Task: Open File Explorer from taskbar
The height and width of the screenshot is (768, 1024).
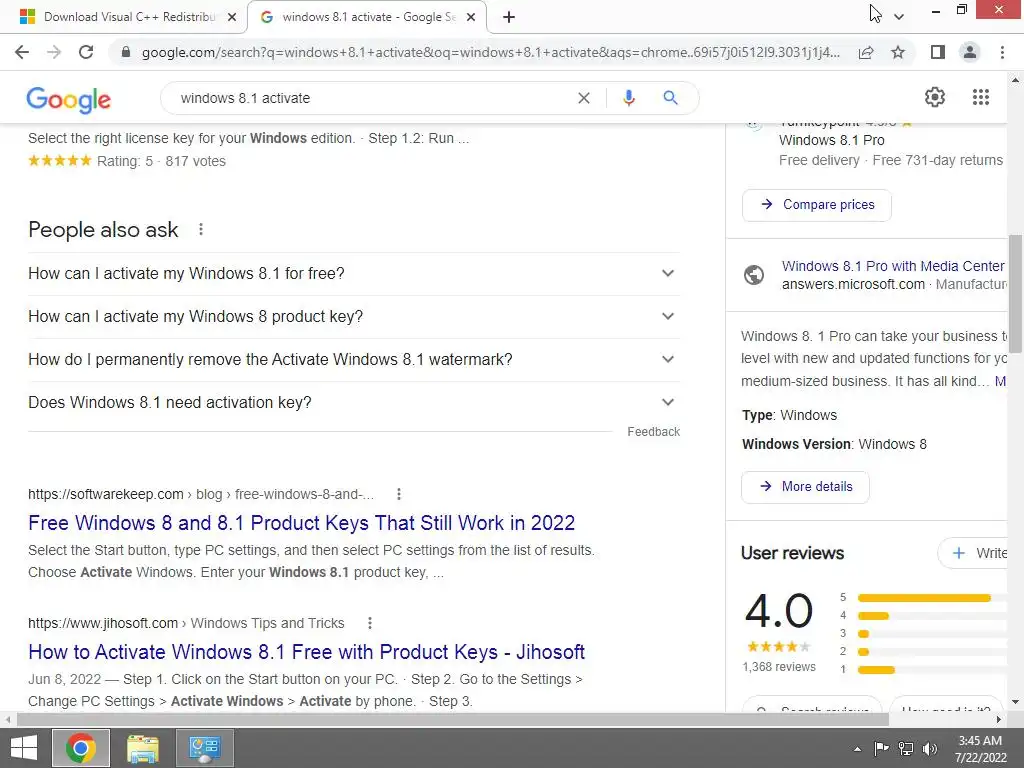Action: pyautogui.click(x=143, y=748)
